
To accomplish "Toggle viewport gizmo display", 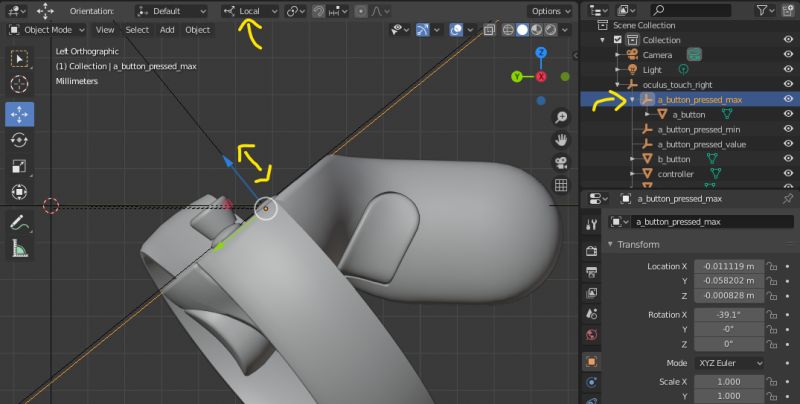I will [x=423, y=30].
